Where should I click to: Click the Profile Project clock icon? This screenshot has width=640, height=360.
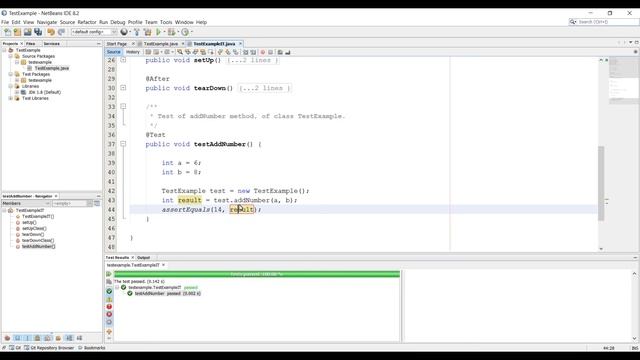click(x=185, y=32)
